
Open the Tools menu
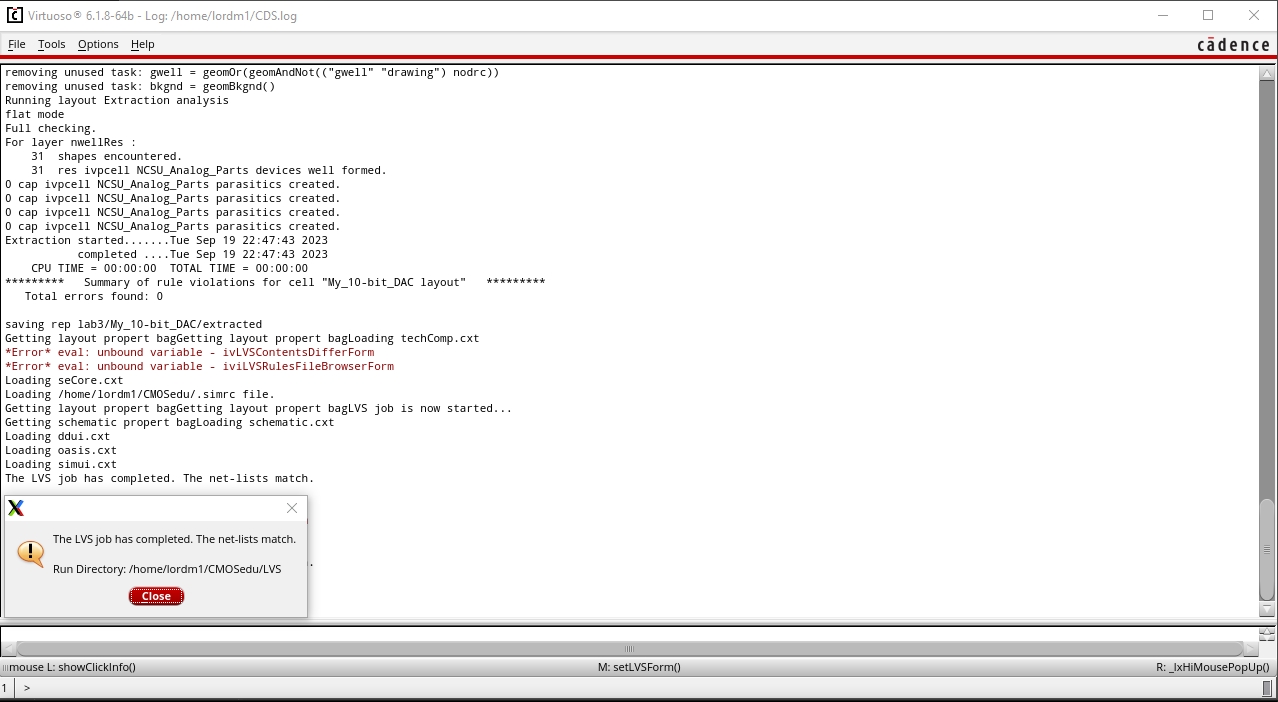51,44
